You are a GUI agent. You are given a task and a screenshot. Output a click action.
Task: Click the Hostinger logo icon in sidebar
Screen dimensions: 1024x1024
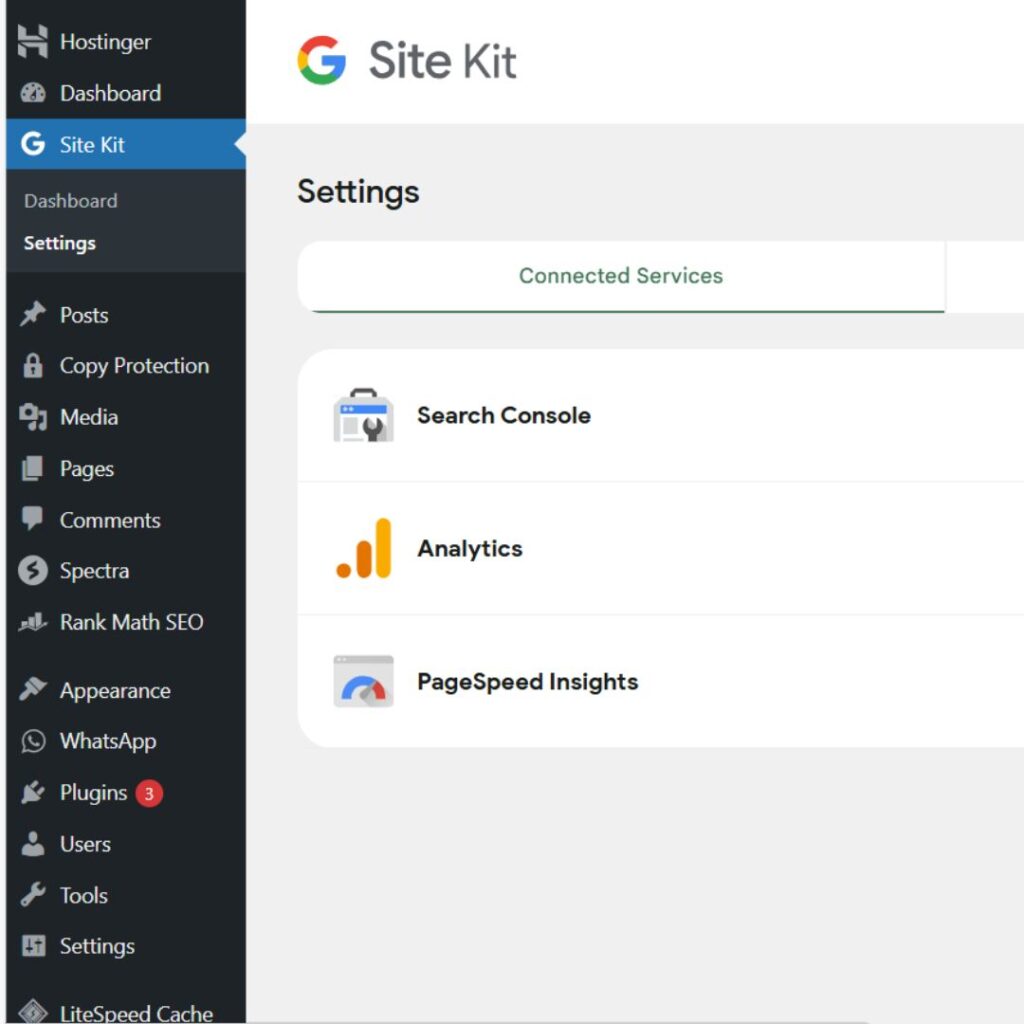coord(33,41)
